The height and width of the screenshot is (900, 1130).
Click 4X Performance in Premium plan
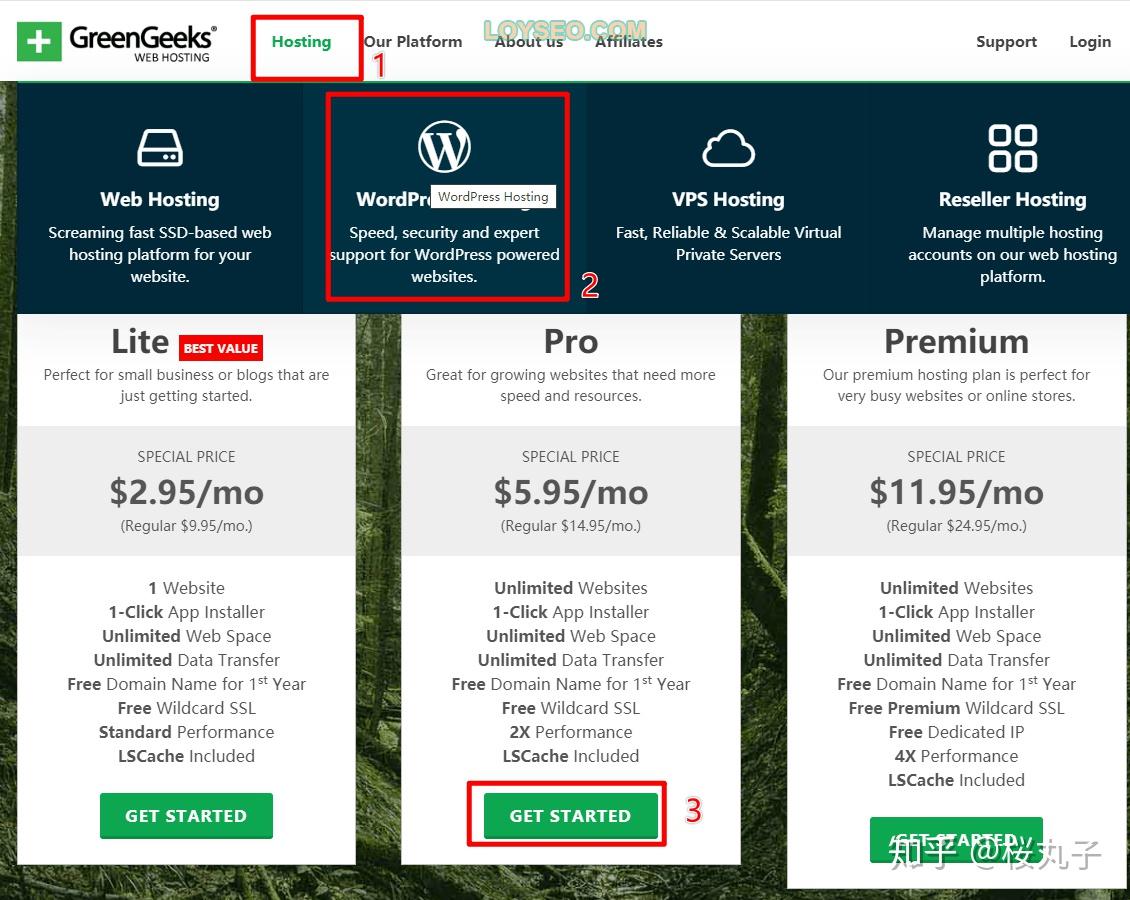tap(956, 756)
